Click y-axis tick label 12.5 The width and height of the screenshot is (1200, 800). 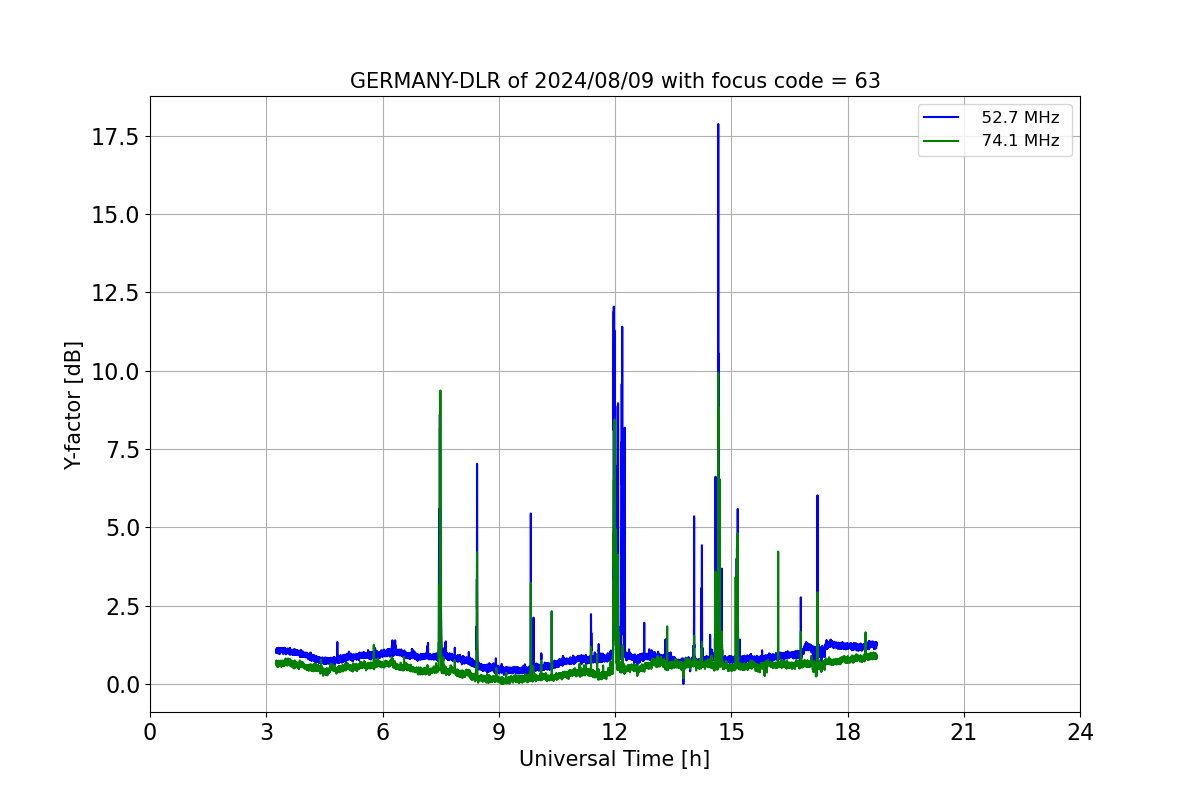(x=115, y=293)
